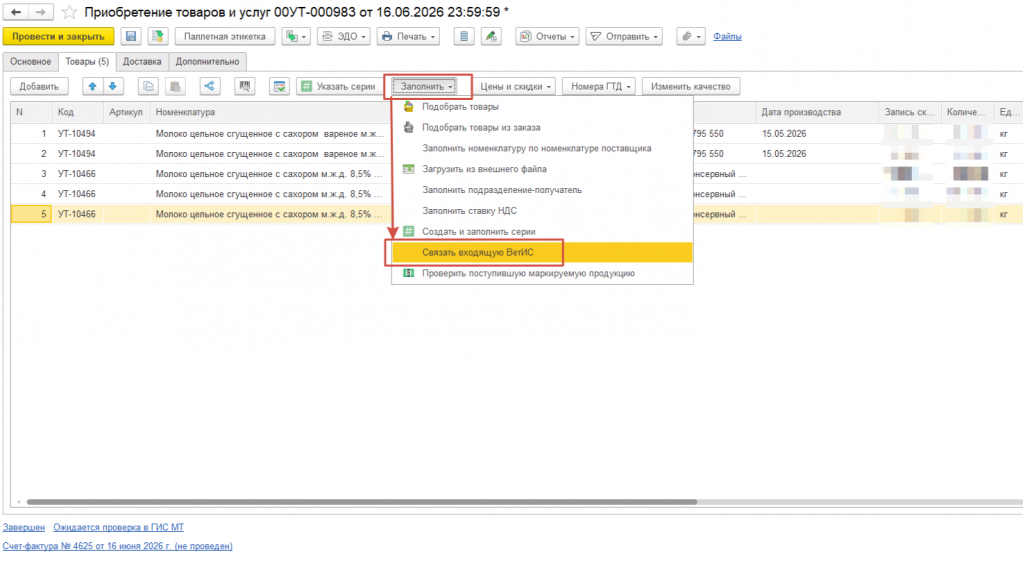The height and width of the screenshot is (577, 1023).
Task: Select row 1 code УТ-10494
Action: tap(76, 133)
